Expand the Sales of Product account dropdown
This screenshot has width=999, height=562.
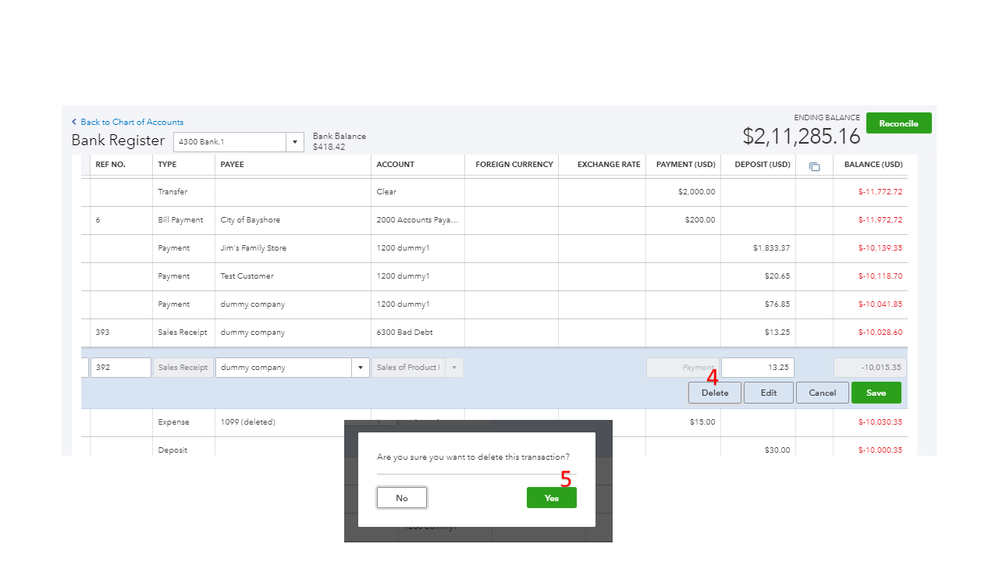pos(455,368)
